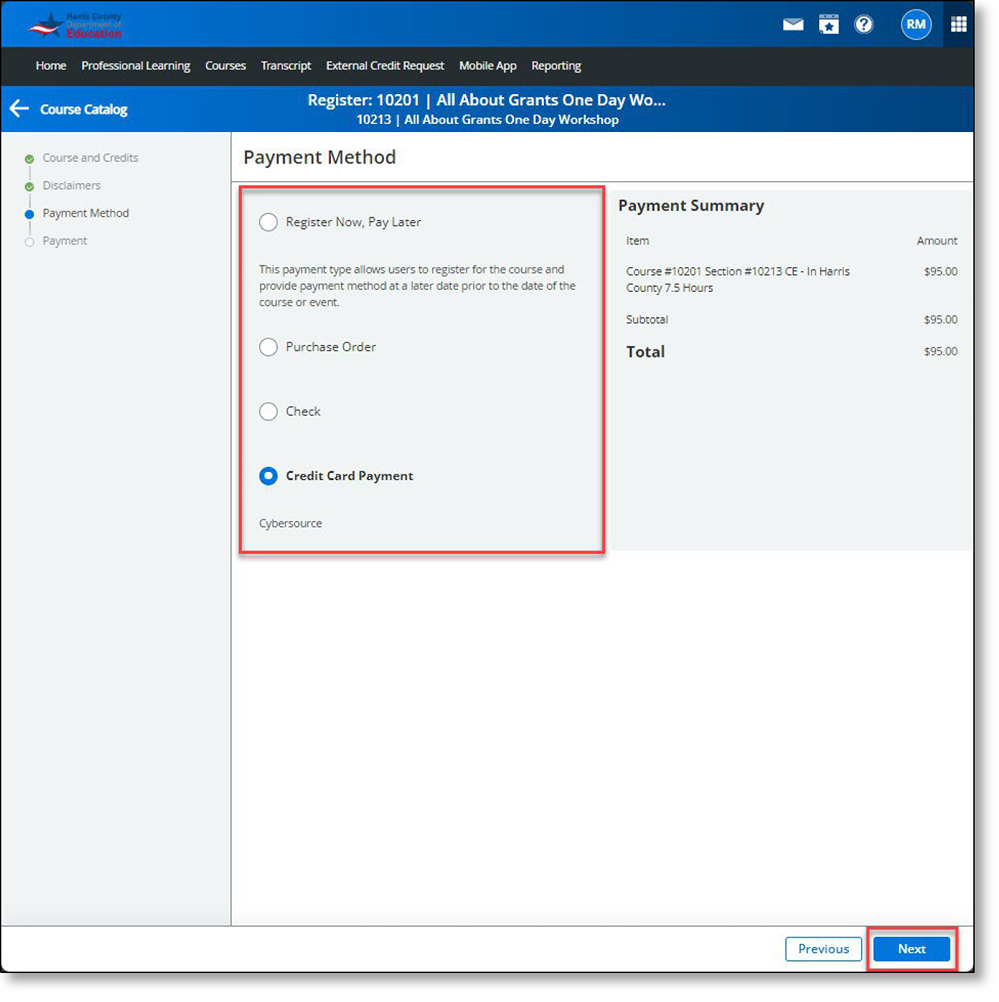This screenshot has width=999, height=1002.
Task: Open the Professional Learning menu
Action: click(x=136, y=66)
